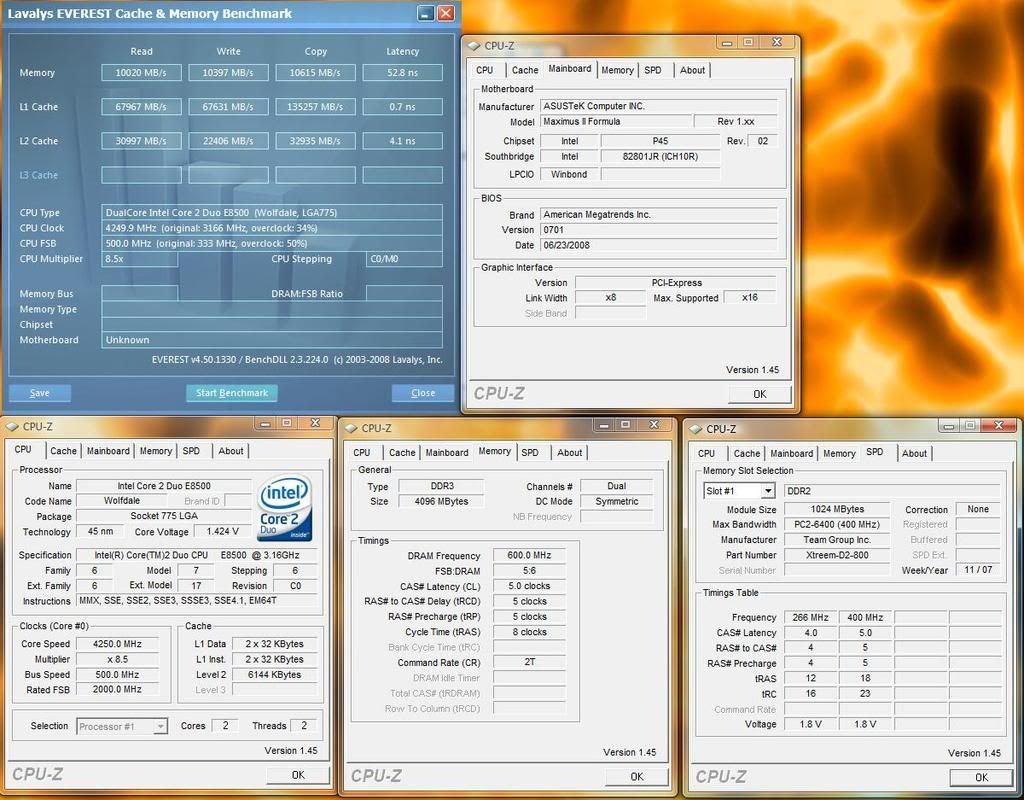Close the EVEREST benchmark window
This screenshot has width=1024, height=800.
coord(446,13)
